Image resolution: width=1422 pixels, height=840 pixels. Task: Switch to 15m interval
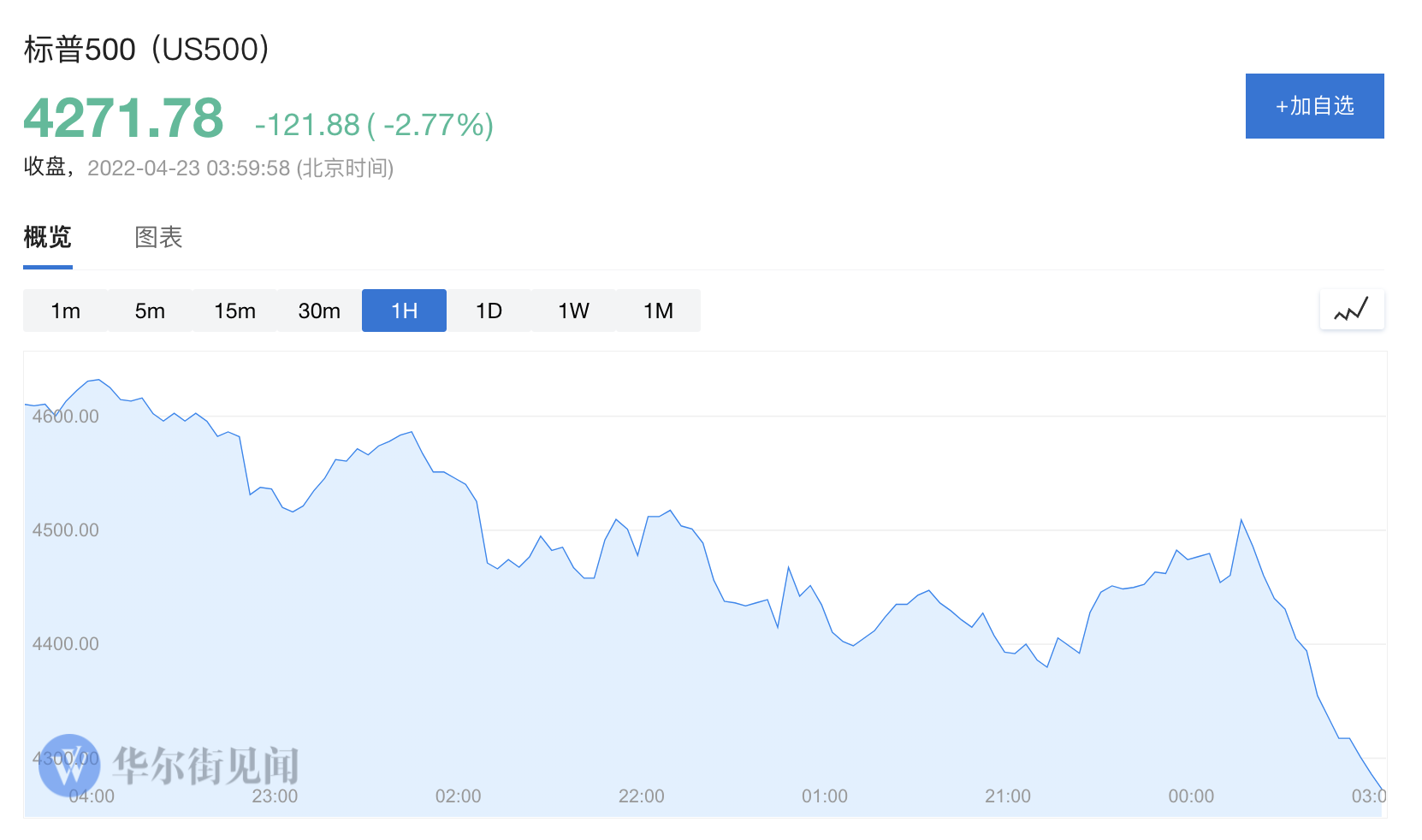pos(234,311)
